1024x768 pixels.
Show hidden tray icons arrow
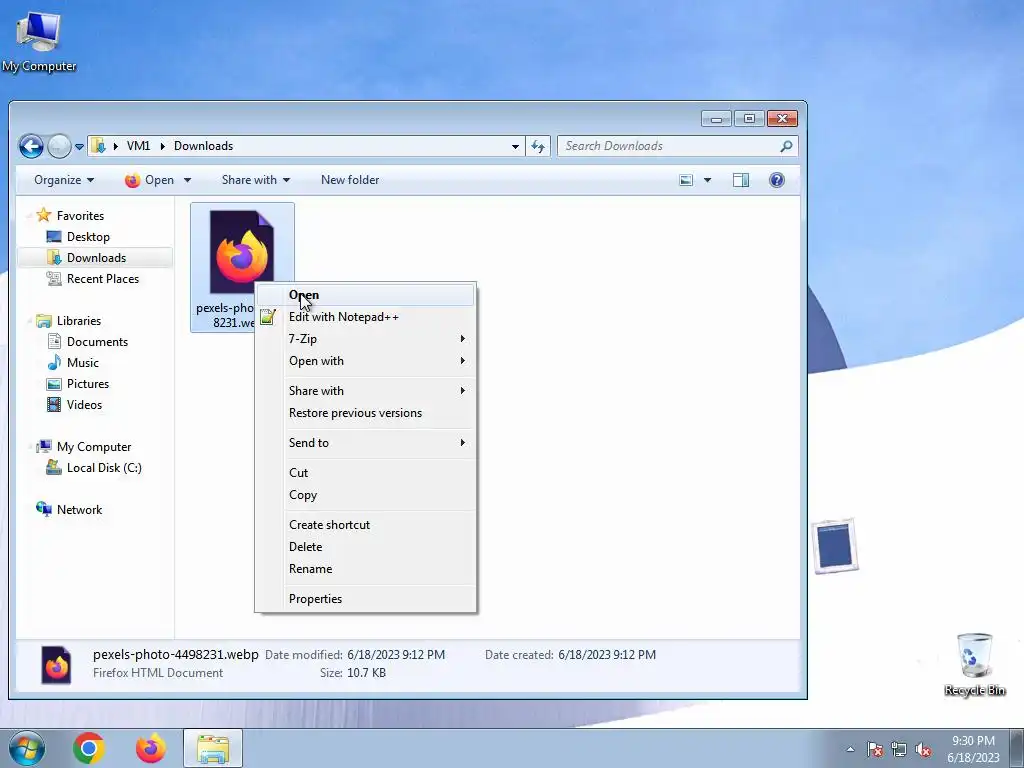tap(850, 750)
